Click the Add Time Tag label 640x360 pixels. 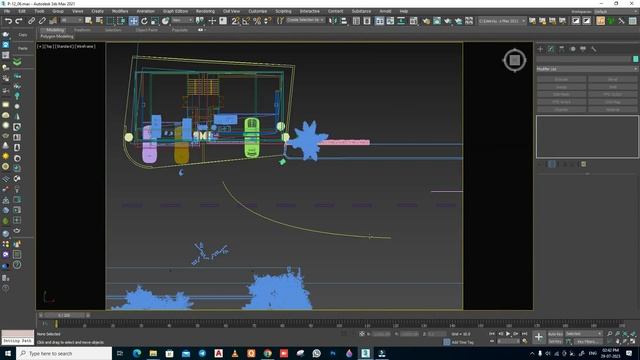(462, 342)
